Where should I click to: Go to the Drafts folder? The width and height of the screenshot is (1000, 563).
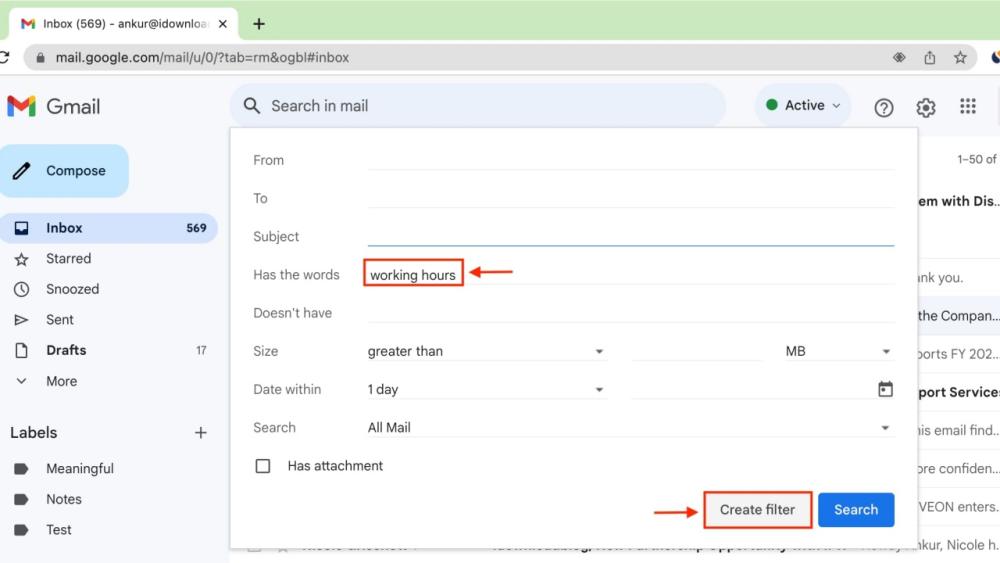pyautogui.click(x=66, y=350)
